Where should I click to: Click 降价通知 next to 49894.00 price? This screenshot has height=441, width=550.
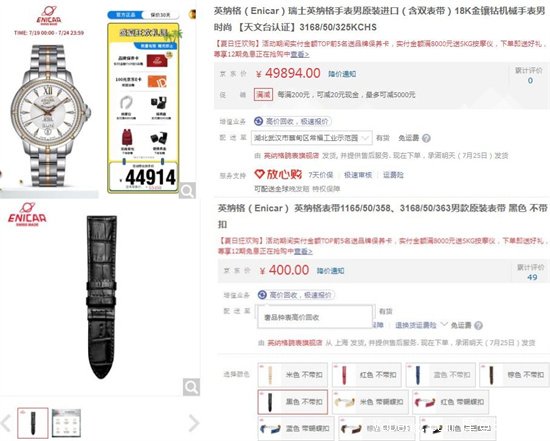(x=342, y=74)
